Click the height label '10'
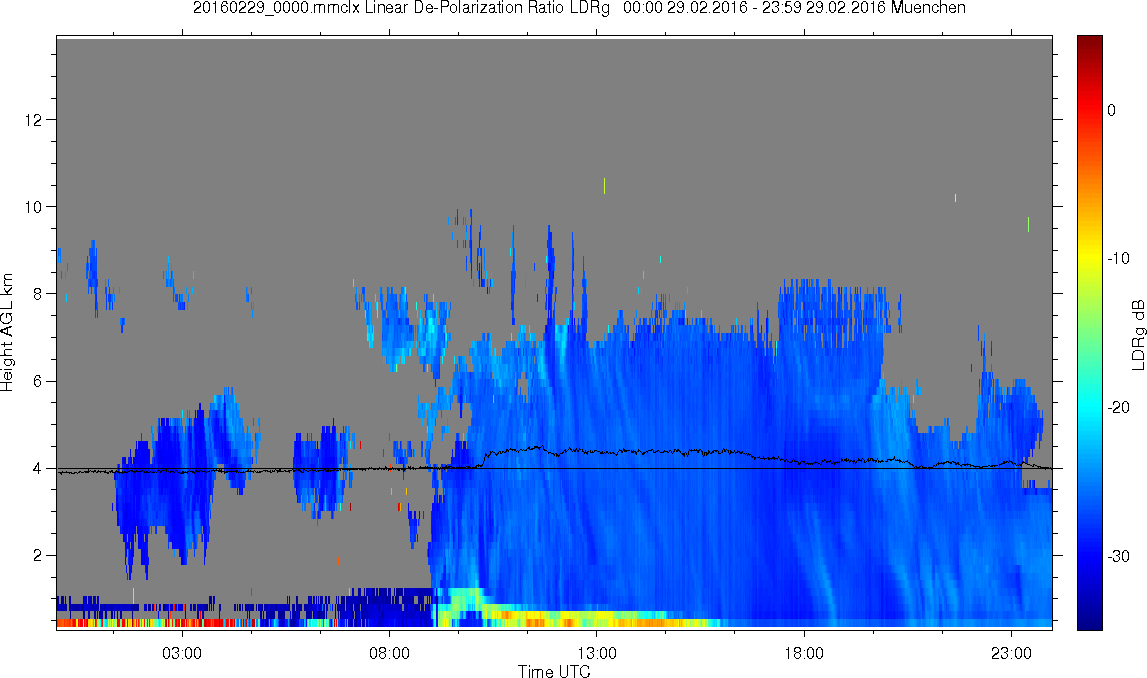 pyautogui.click(x=36, y=207)
